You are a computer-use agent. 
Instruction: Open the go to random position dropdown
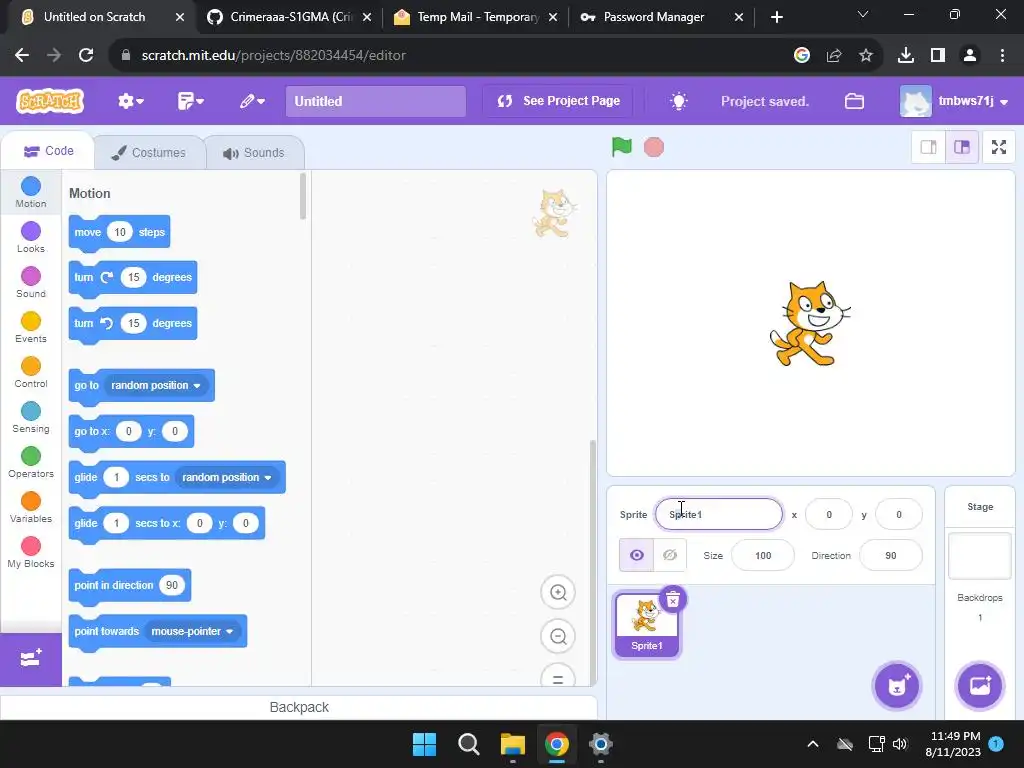(x=156, y=385)
